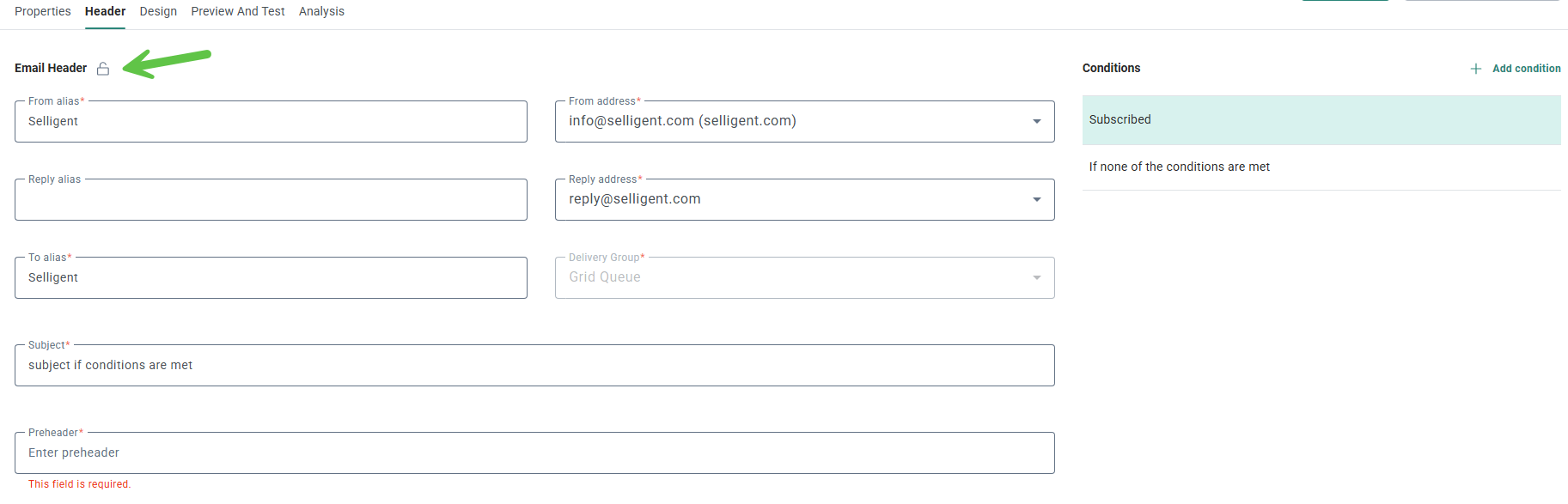Expand the From address dropdown arrow
Viewport: 1568px width, 504px height.
[x=1037, y=121]
